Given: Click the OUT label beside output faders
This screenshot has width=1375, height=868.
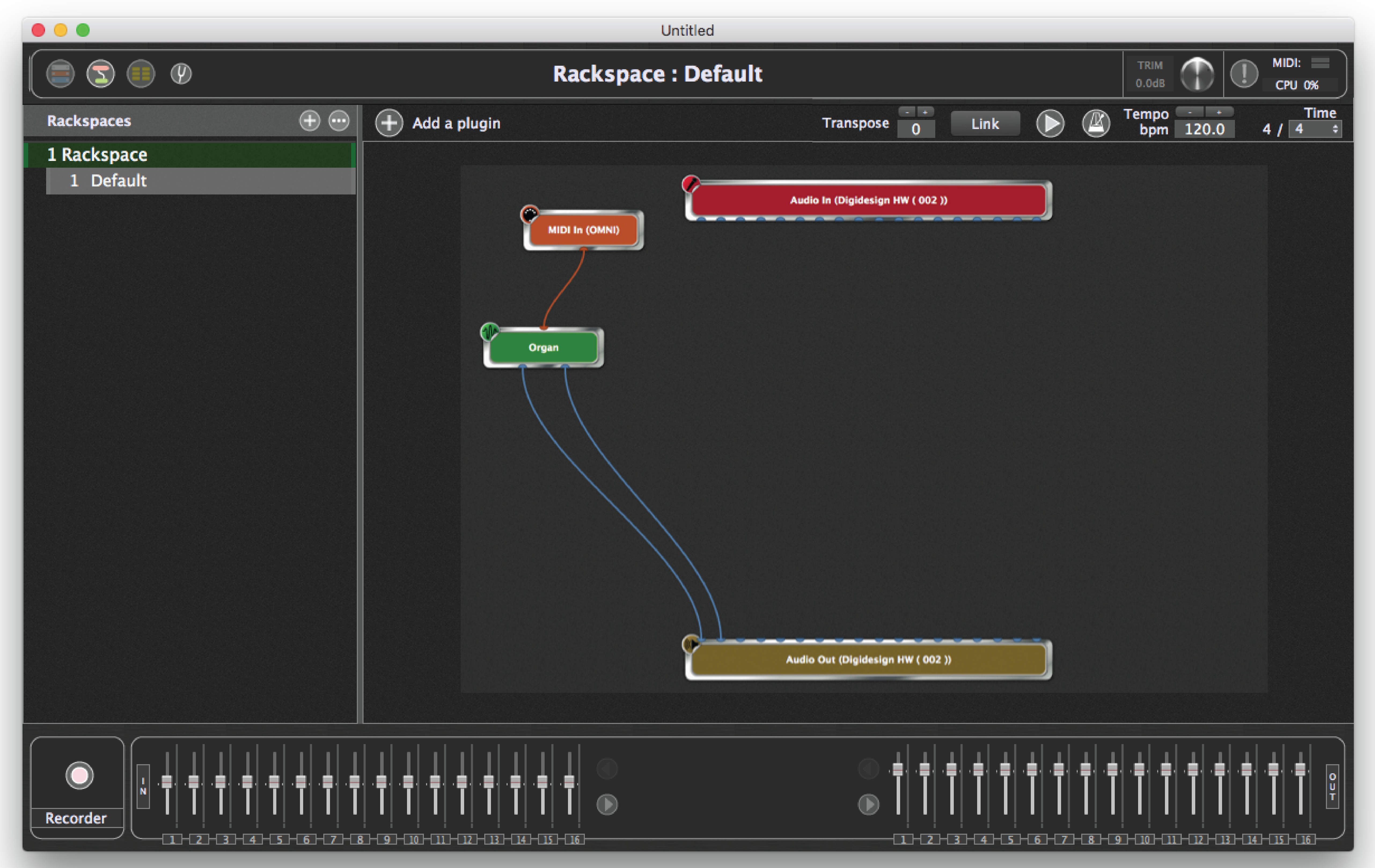Looking at the screenshot, I should coord(1332,786).
